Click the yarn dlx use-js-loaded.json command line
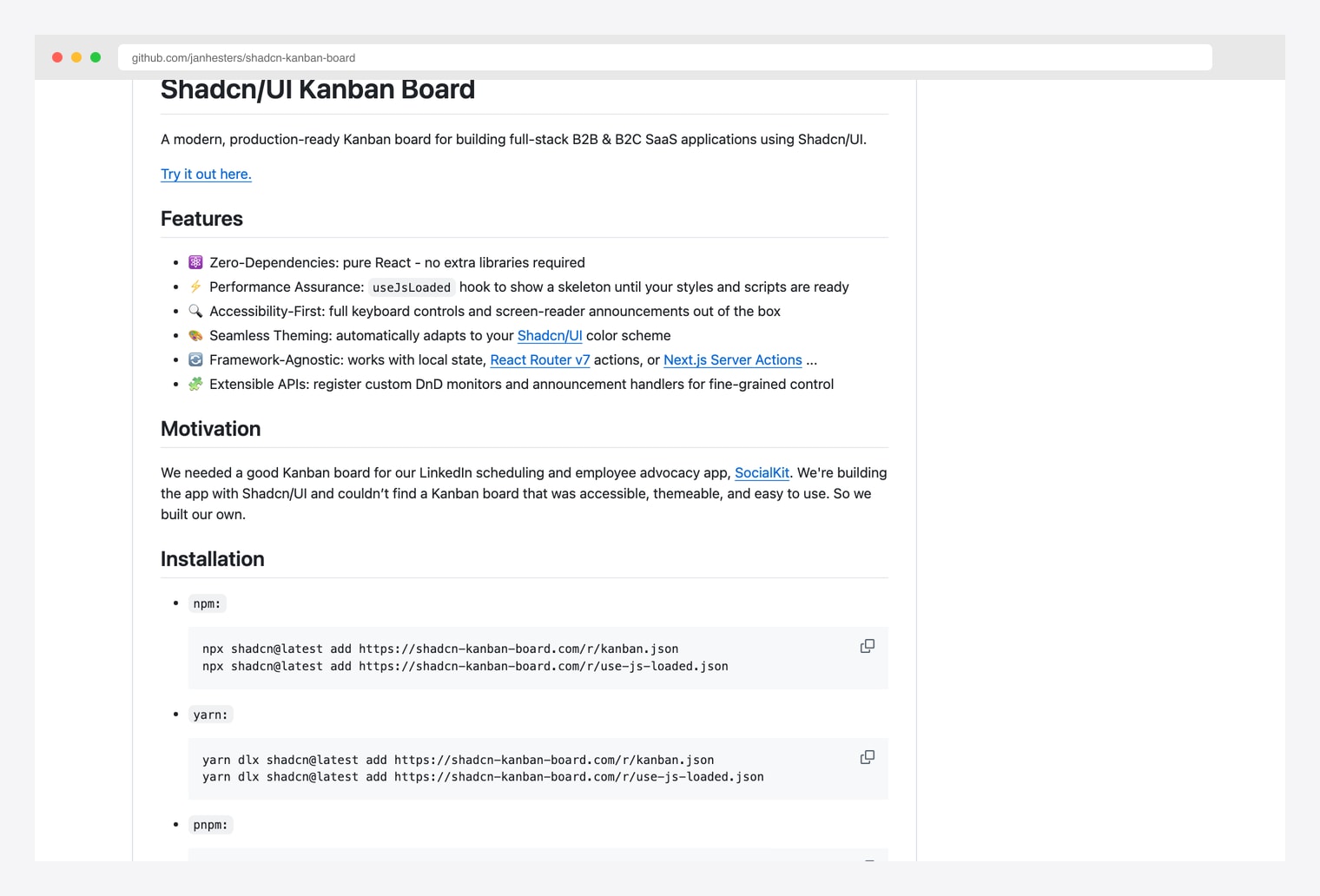 point(483,777)
